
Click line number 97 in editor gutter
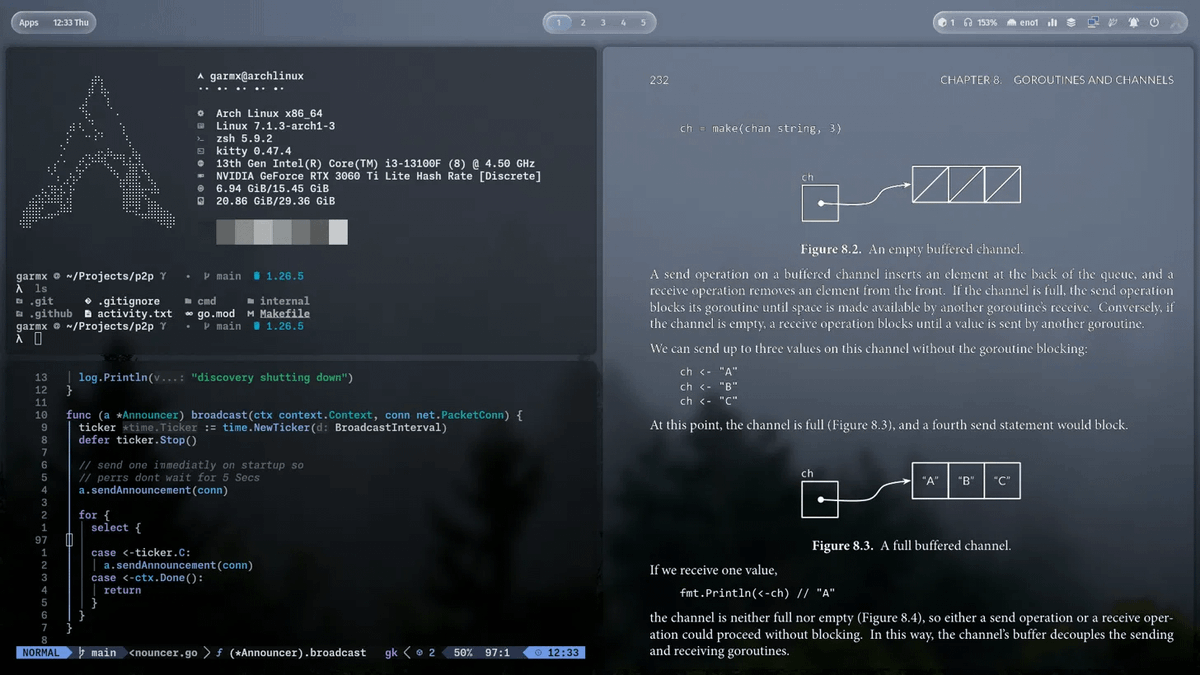coord(40,540)
